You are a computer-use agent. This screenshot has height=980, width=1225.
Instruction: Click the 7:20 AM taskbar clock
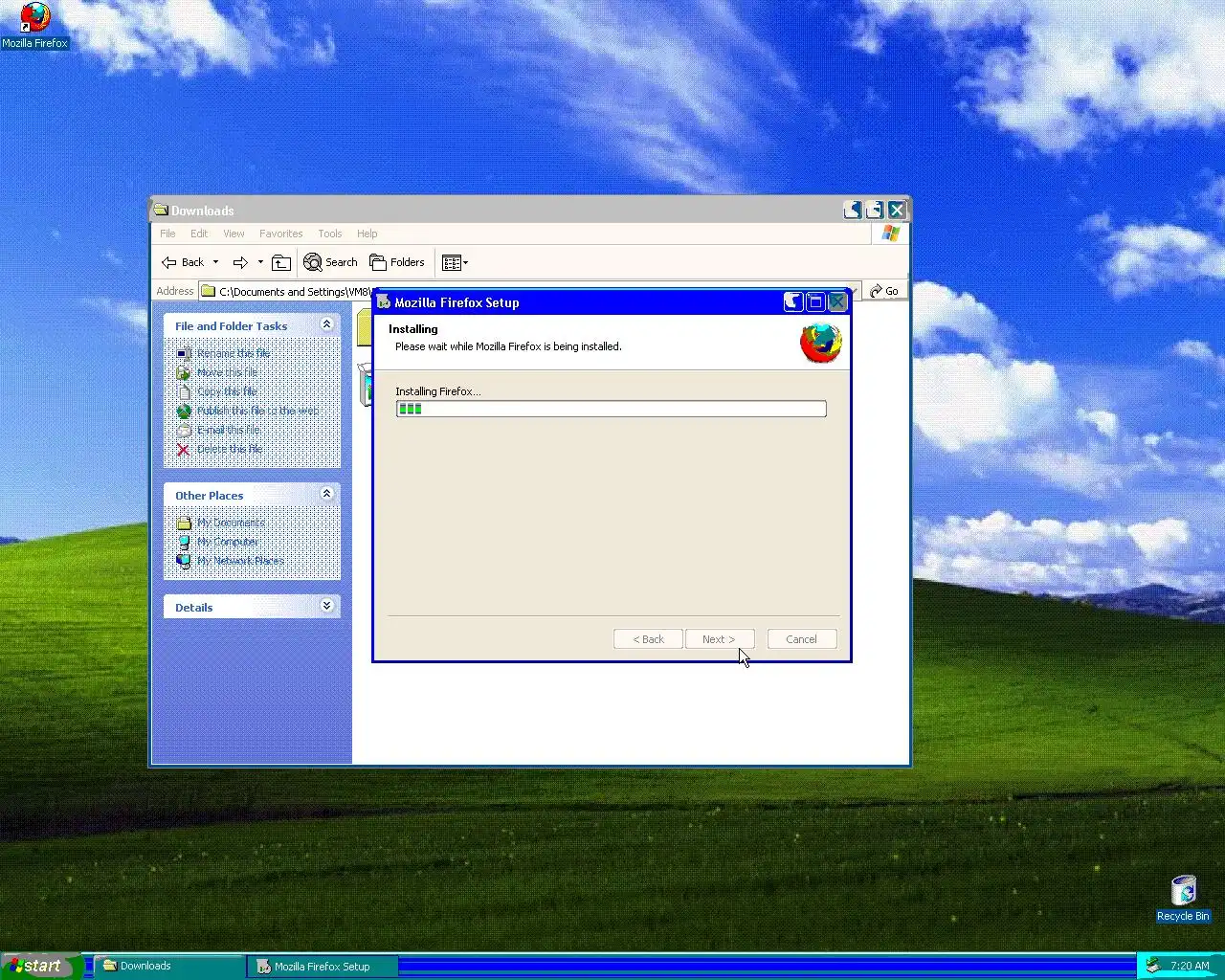(x=1190, y=966)
